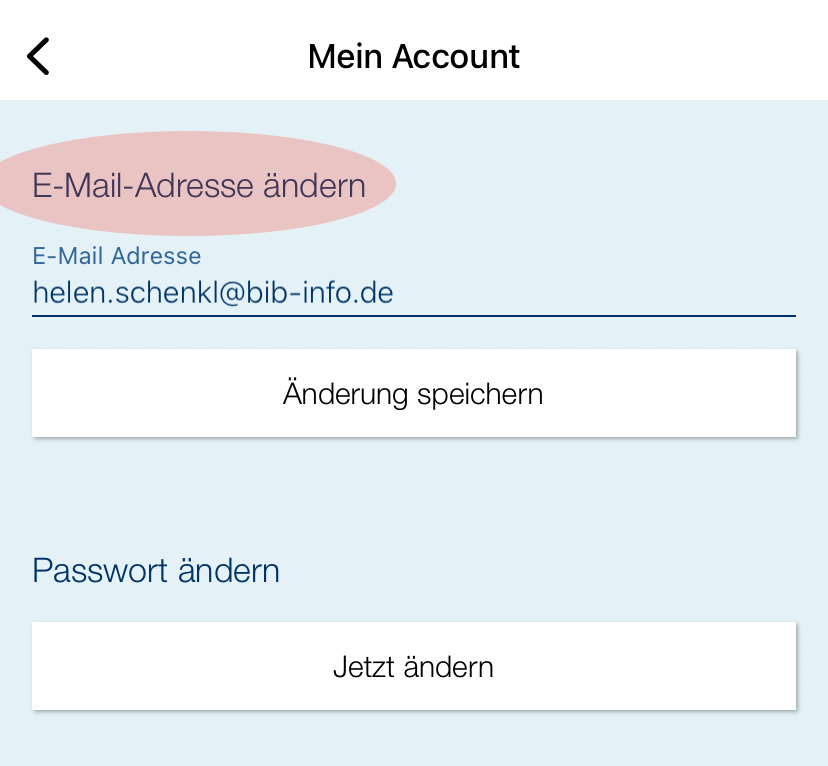Tap the Jetzt ändern button
This screenshot has width=828, height=766.
[x=413, y=666]
